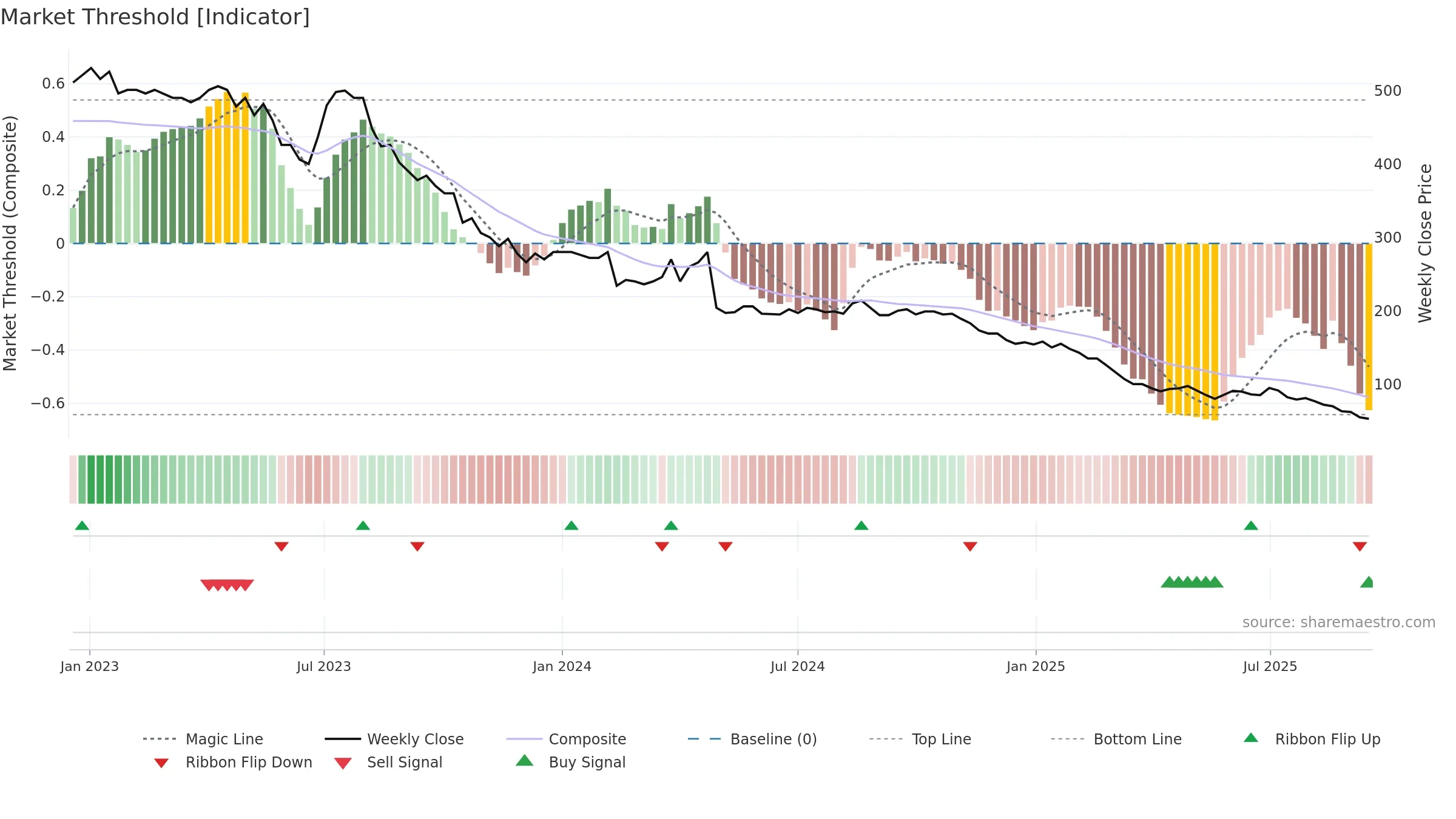
Task: Toggle the Baseline (0) legend entry
Action: [752, 739]
